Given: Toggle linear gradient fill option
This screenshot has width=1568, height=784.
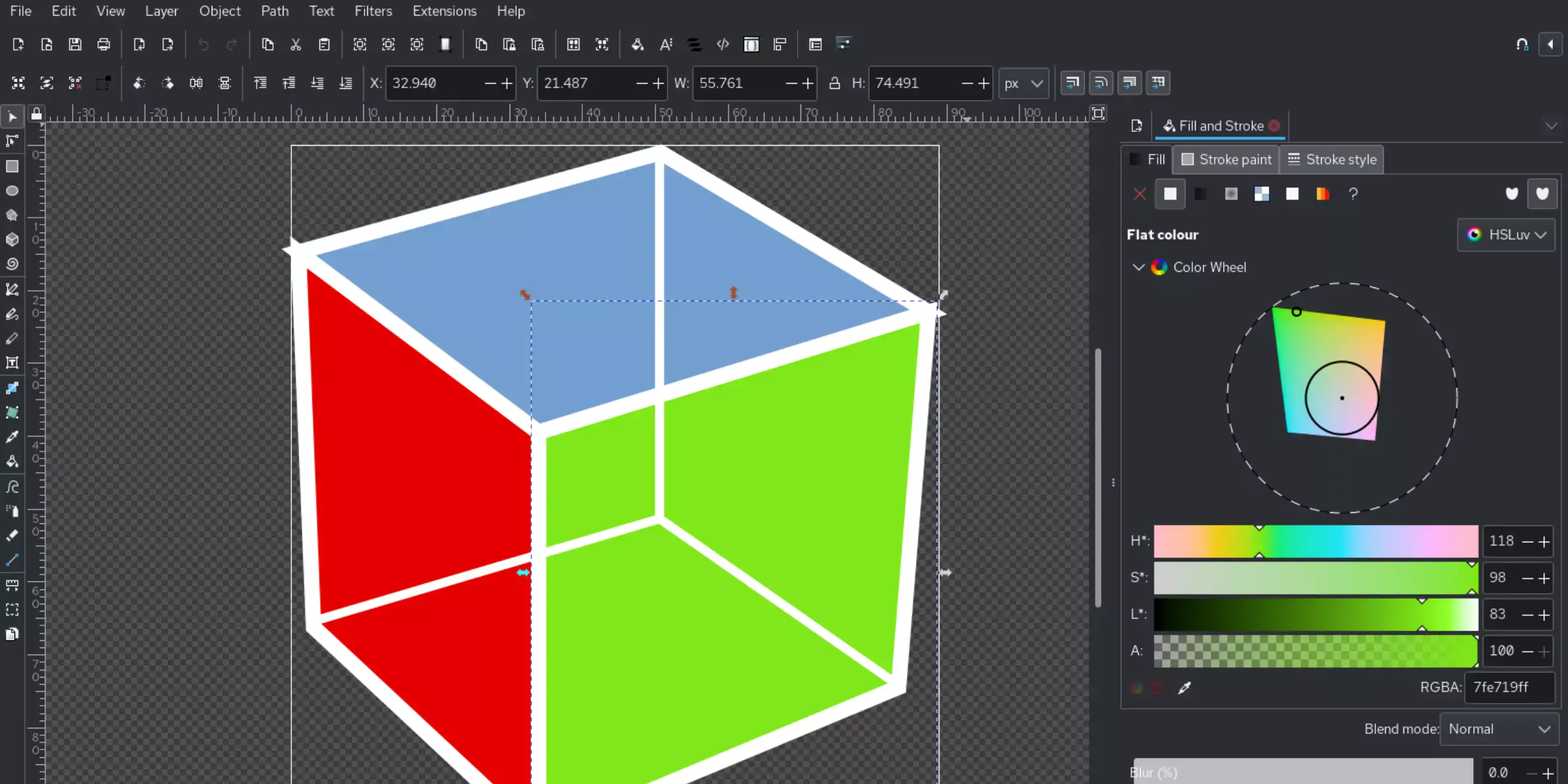Looking at the screenshot, I should click(x=1199, y=193).
